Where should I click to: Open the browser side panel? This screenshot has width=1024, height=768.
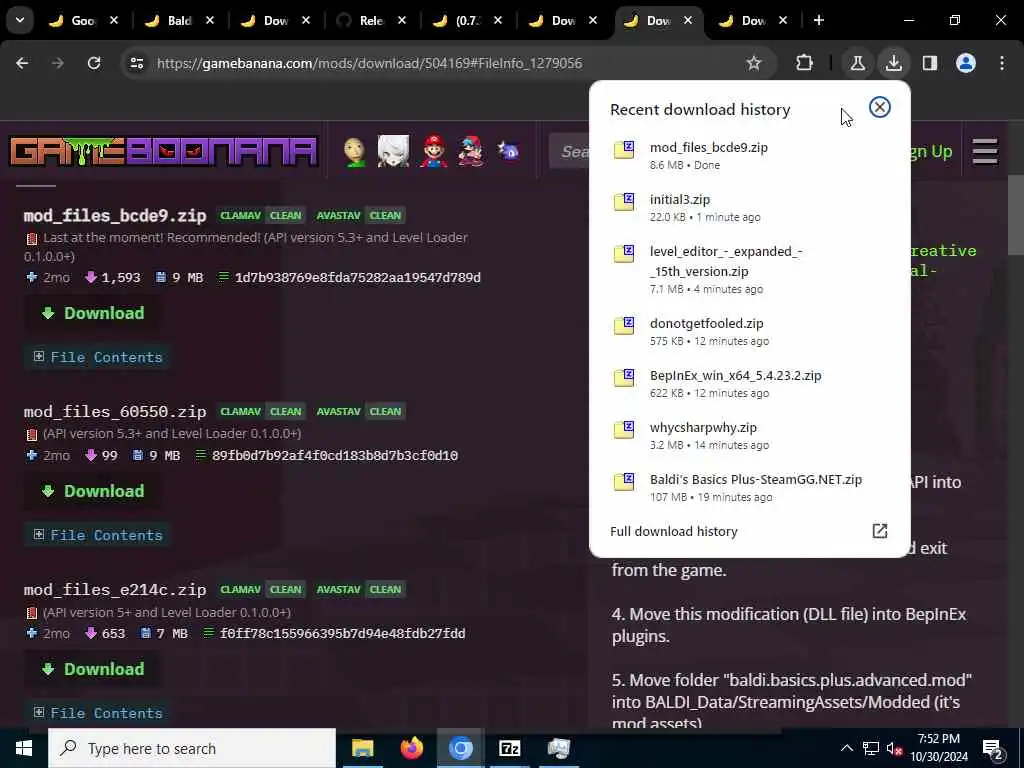[x=930, y=63]
